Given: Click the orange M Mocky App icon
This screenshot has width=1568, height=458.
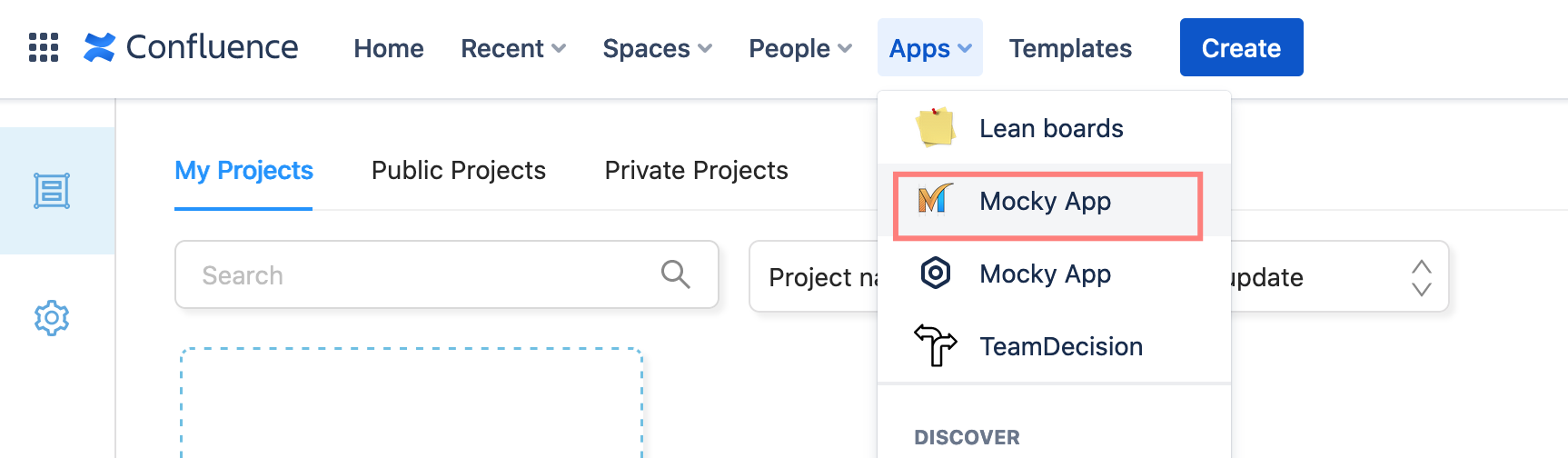Looking at the screenshot, I should (935, 200).
